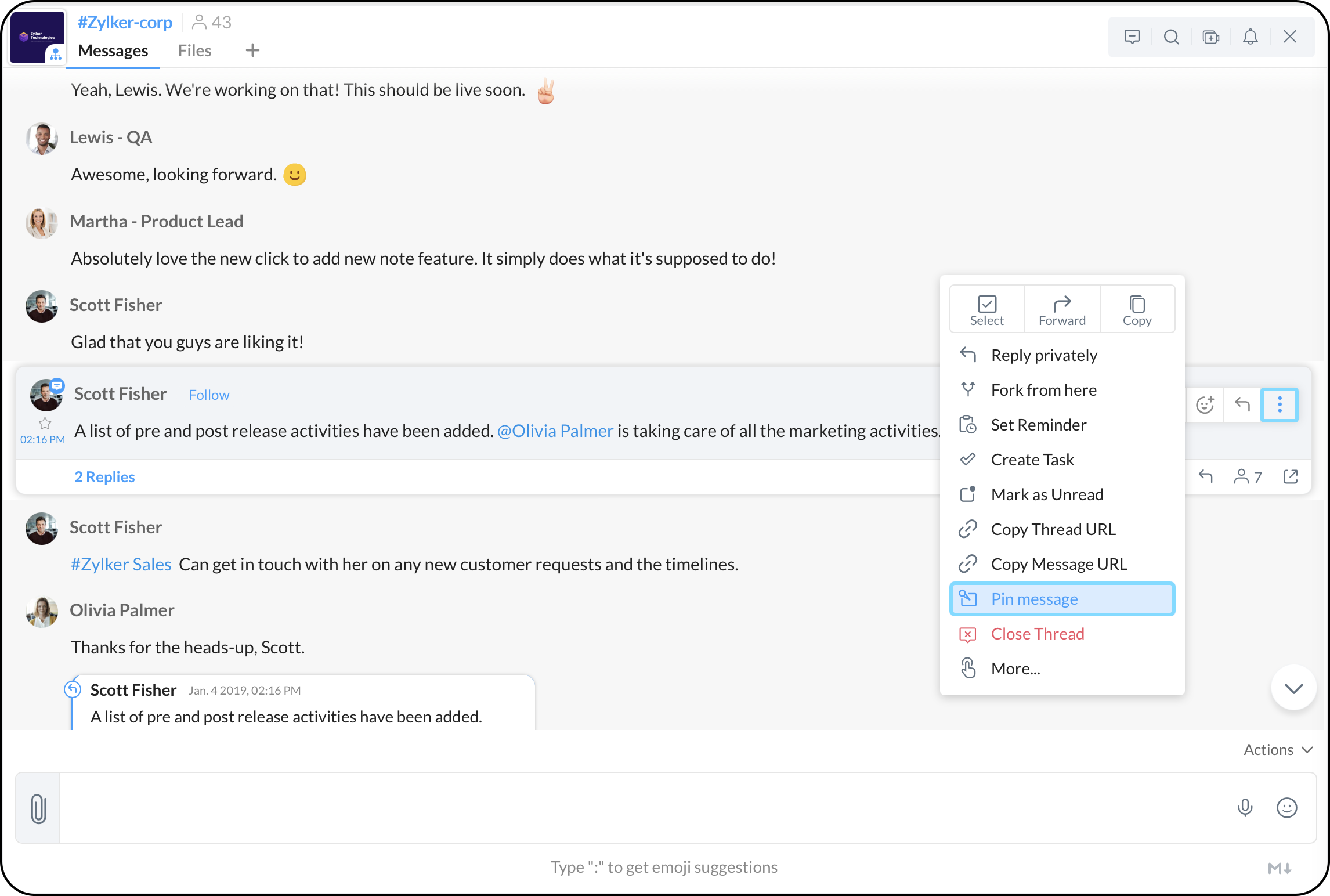1330x896 pixels.
Task: Close Thread using the red option
Action: 1037,633
